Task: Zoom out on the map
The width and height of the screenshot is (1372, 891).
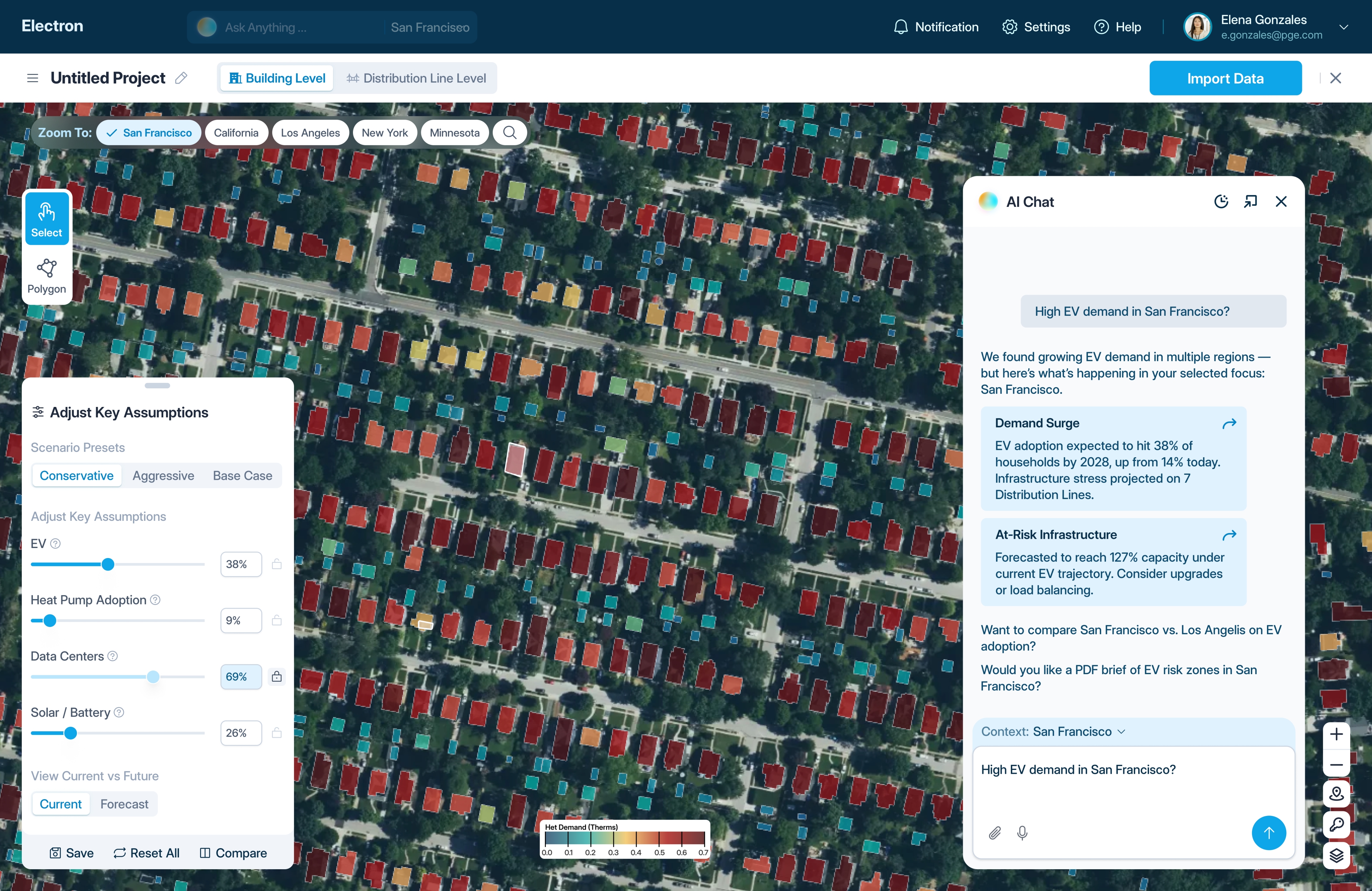Action: coord(1336,765)
